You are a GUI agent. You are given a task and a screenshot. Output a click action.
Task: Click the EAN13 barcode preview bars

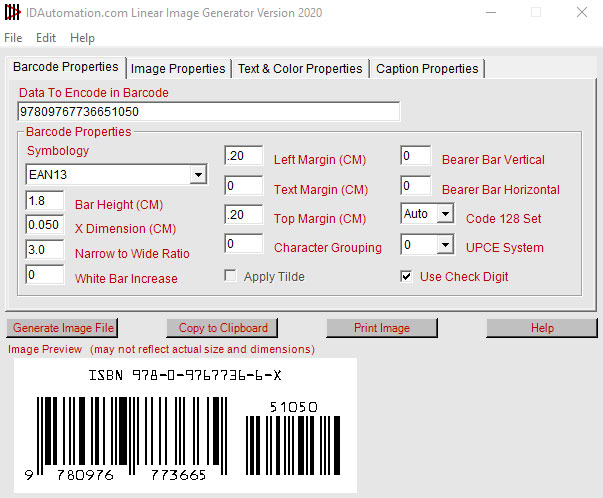point(132,435)
